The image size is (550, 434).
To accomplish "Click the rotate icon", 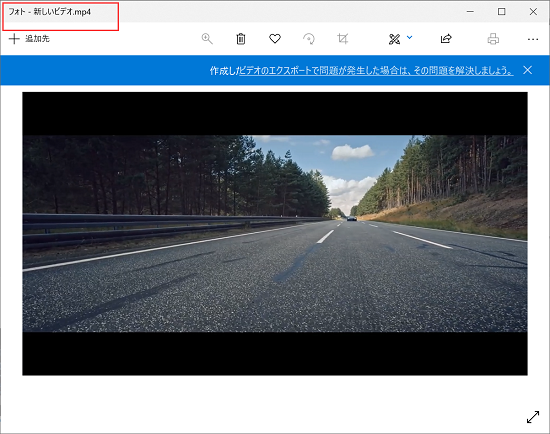I will click(x=309, y=39).
